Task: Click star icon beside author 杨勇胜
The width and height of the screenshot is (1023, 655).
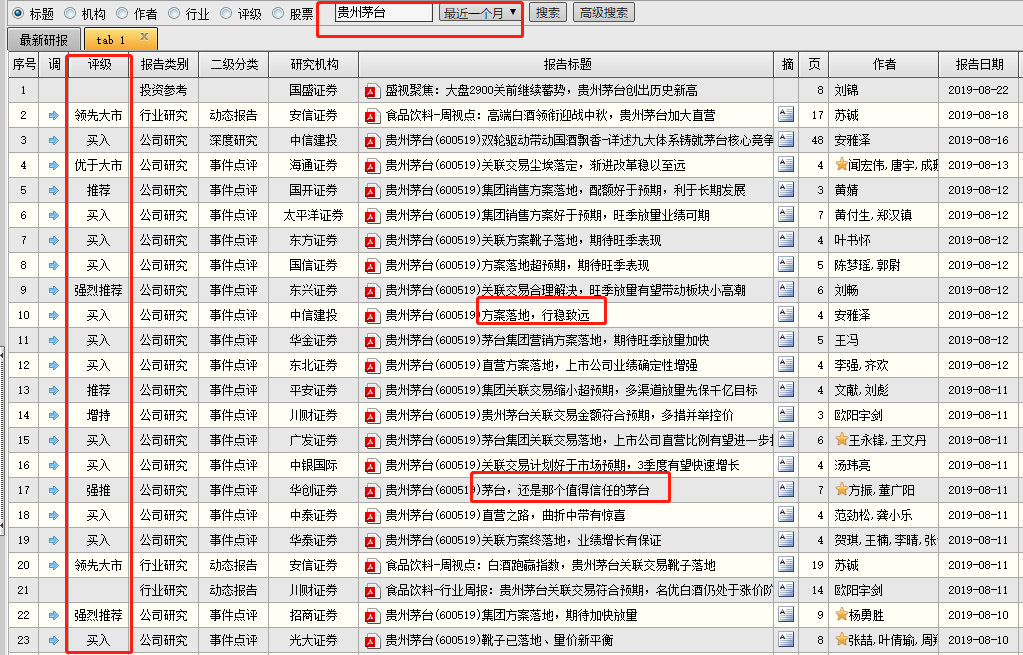Action: 842,614
